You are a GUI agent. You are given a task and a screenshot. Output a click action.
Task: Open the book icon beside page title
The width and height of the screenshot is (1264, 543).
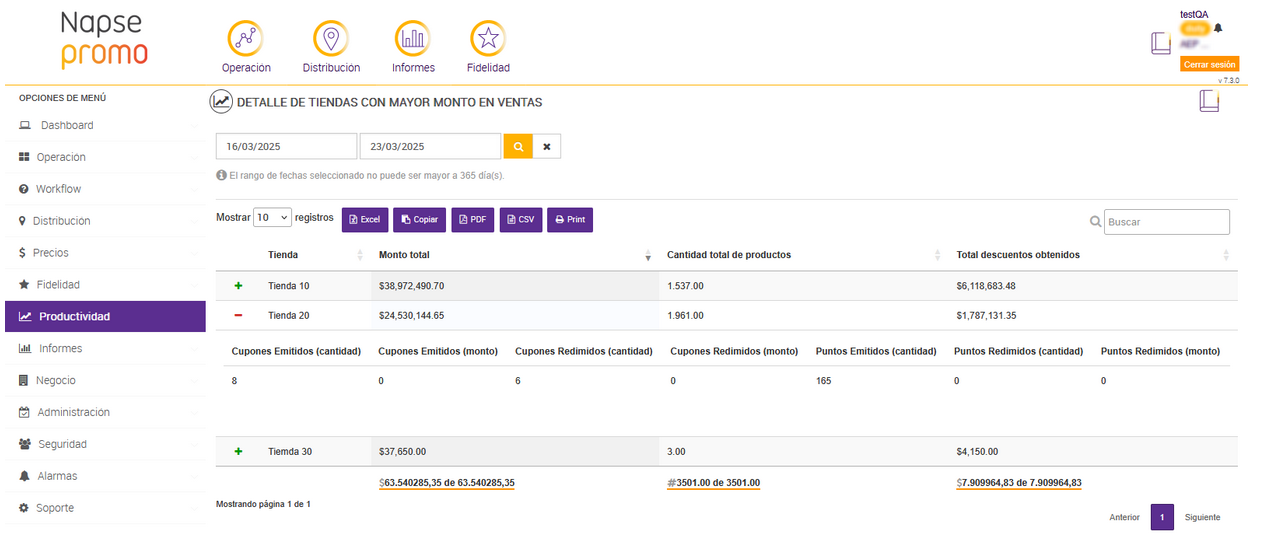pos(1209,101)
